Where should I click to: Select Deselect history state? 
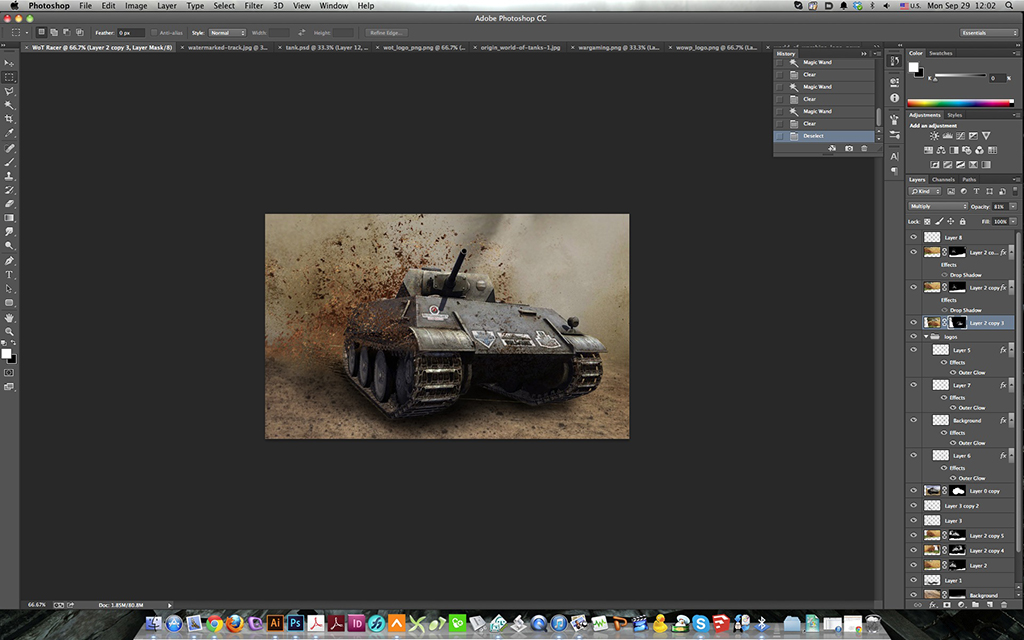pos(824,136)
